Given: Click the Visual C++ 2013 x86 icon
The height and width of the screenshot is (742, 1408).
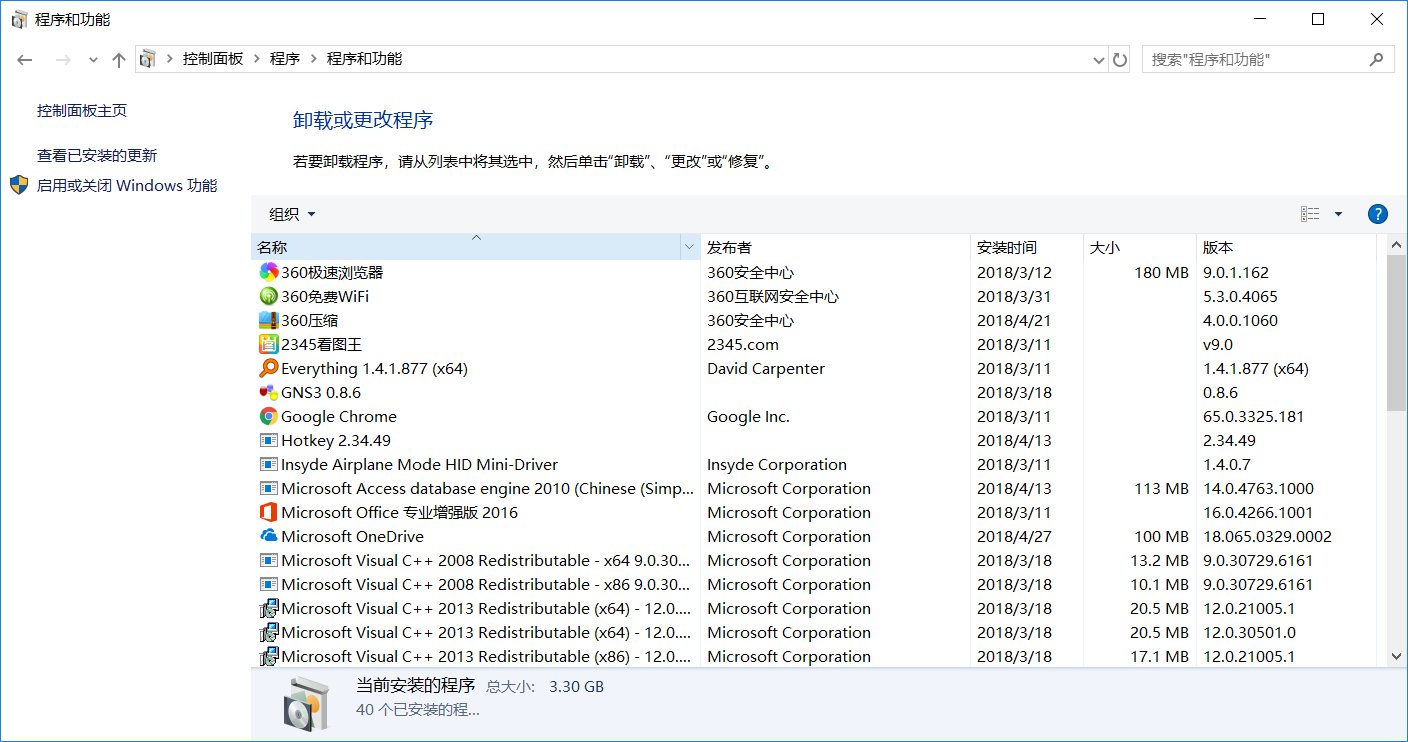Looking at the screenshot, I should coord(268,656).
